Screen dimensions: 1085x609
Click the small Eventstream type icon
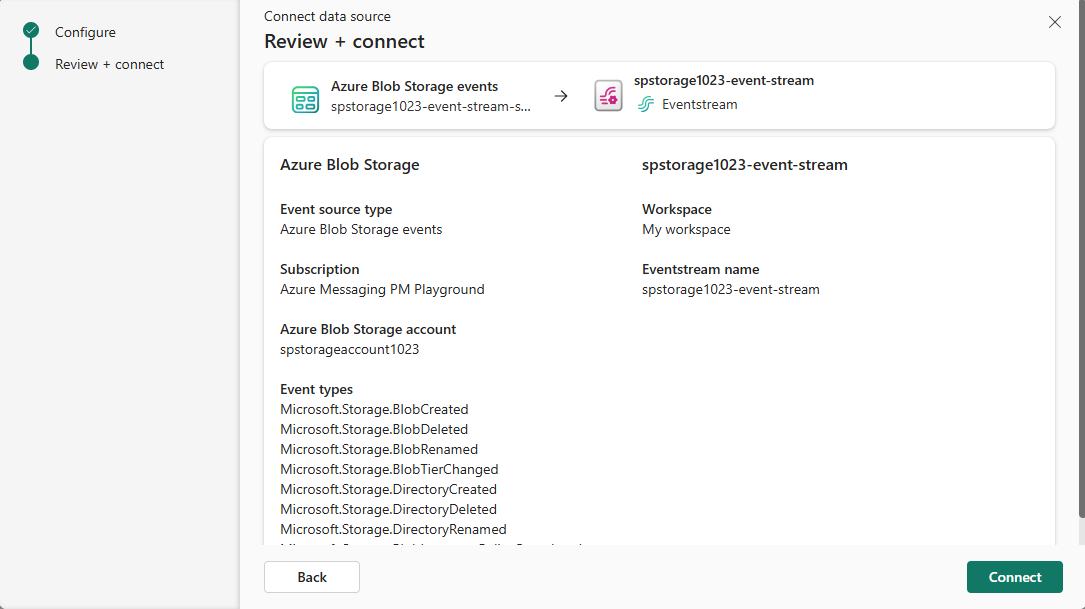coord(646,104)
